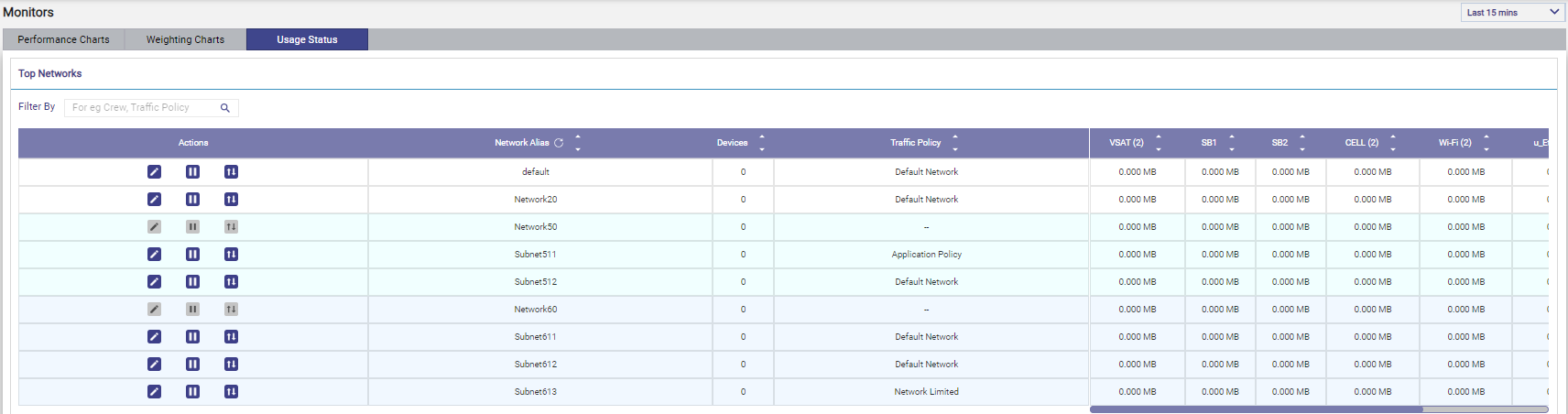
Task: Open the Last 15 mins time range dropdown
Action: (x=1512, y=12)
